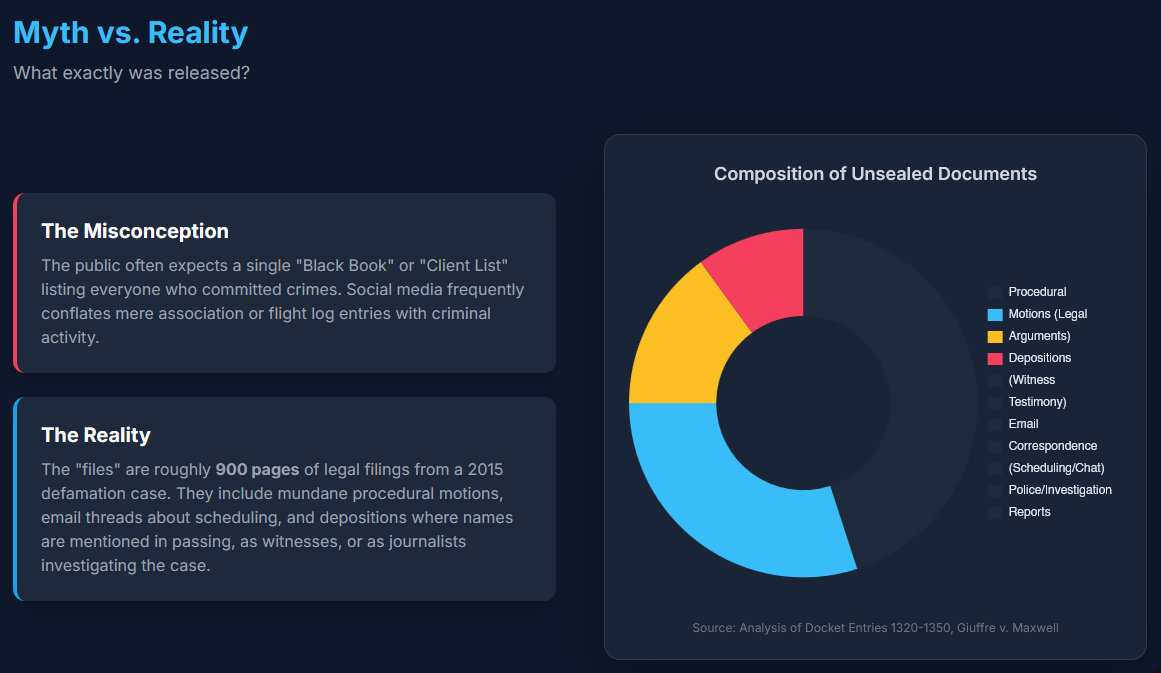The width and height of the screenshot is (1161, 673).
Task: Click the yellow legend swatch beside Arguments
Action: tap(995, 336)
